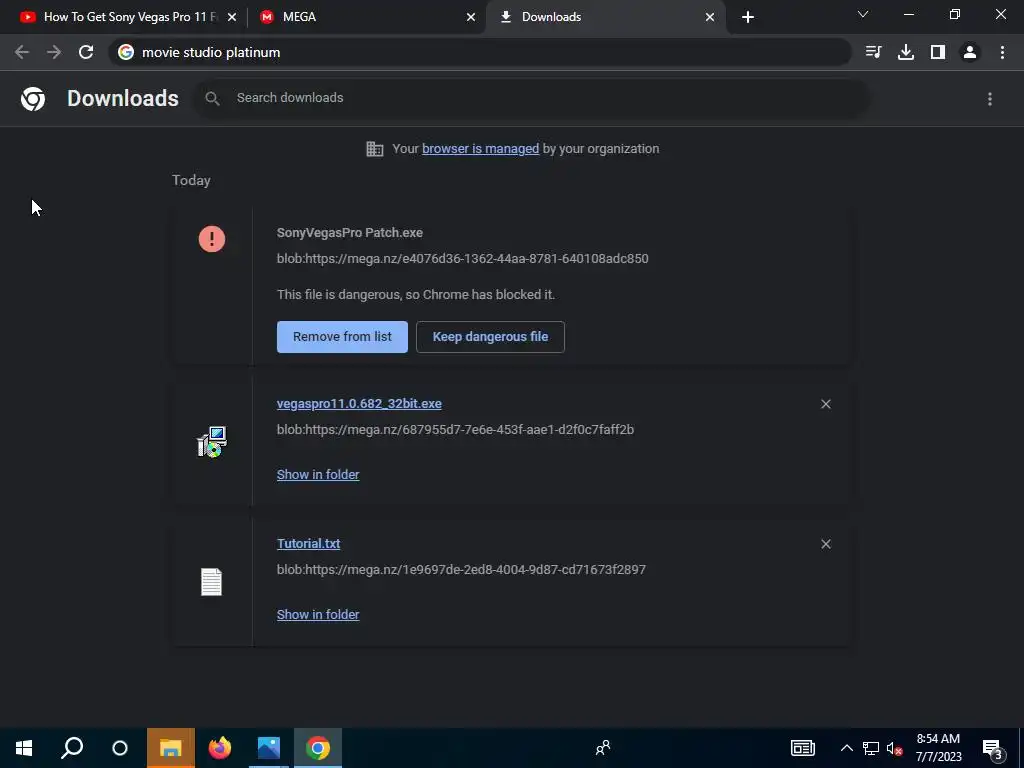Image resolution: width=1024 pixels, height=768 pixels.
Task: Open the media control icon in toolbar
Action: pos(873,52)
